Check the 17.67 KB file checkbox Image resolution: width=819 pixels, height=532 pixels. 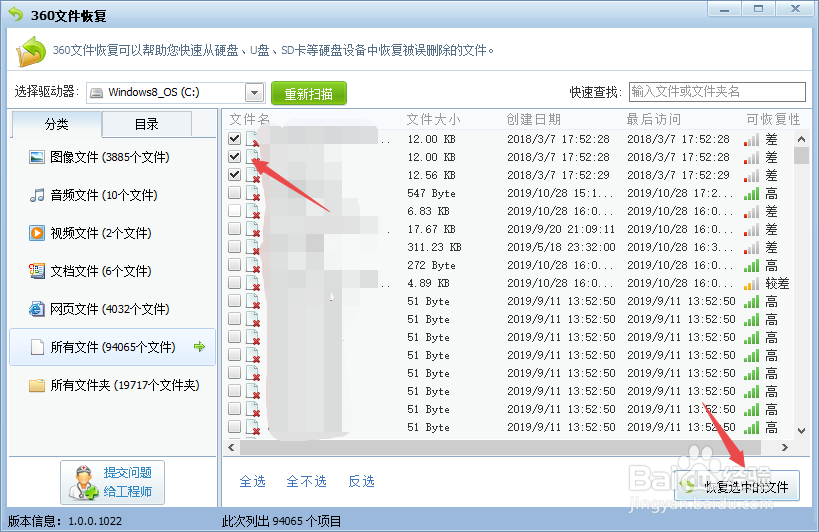[235, 229]
